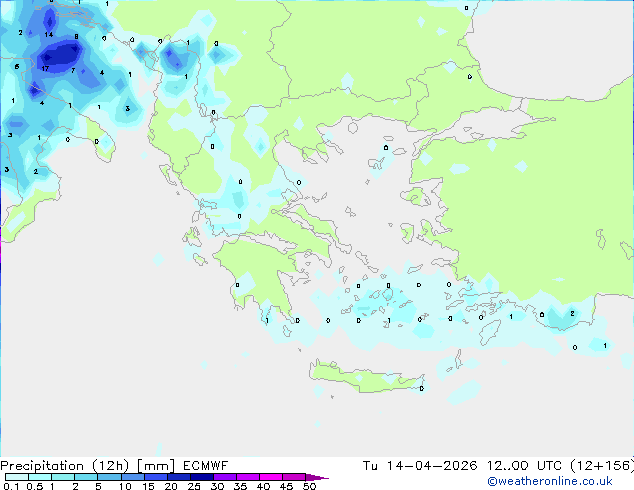Click the above-50 arrow tip of legend
Image resolution: width=634 pixels, height=490 pixels.
pos(317,477)
